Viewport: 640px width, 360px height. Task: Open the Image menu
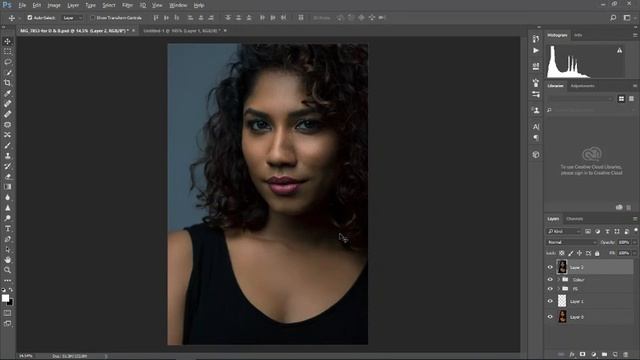tap(53, 5)
